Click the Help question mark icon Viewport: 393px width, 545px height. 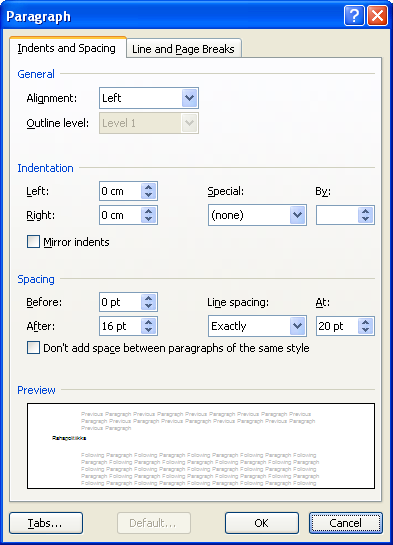354,16
